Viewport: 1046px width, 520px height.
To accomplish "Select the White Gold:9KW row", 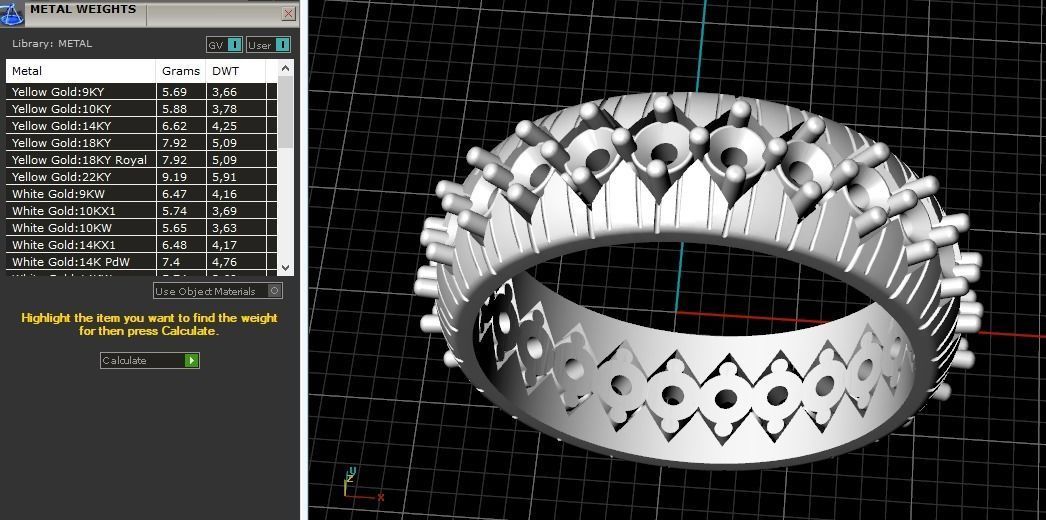I will point(141,194).
